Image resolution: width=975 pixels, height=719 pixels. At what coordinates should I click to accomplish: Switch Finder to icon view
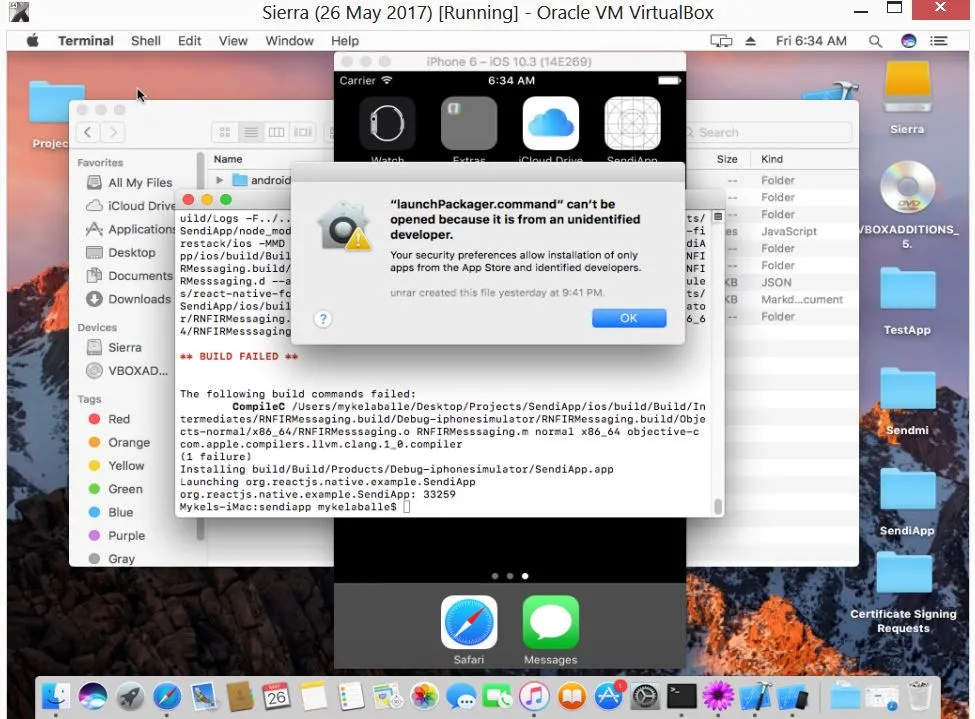224,132
